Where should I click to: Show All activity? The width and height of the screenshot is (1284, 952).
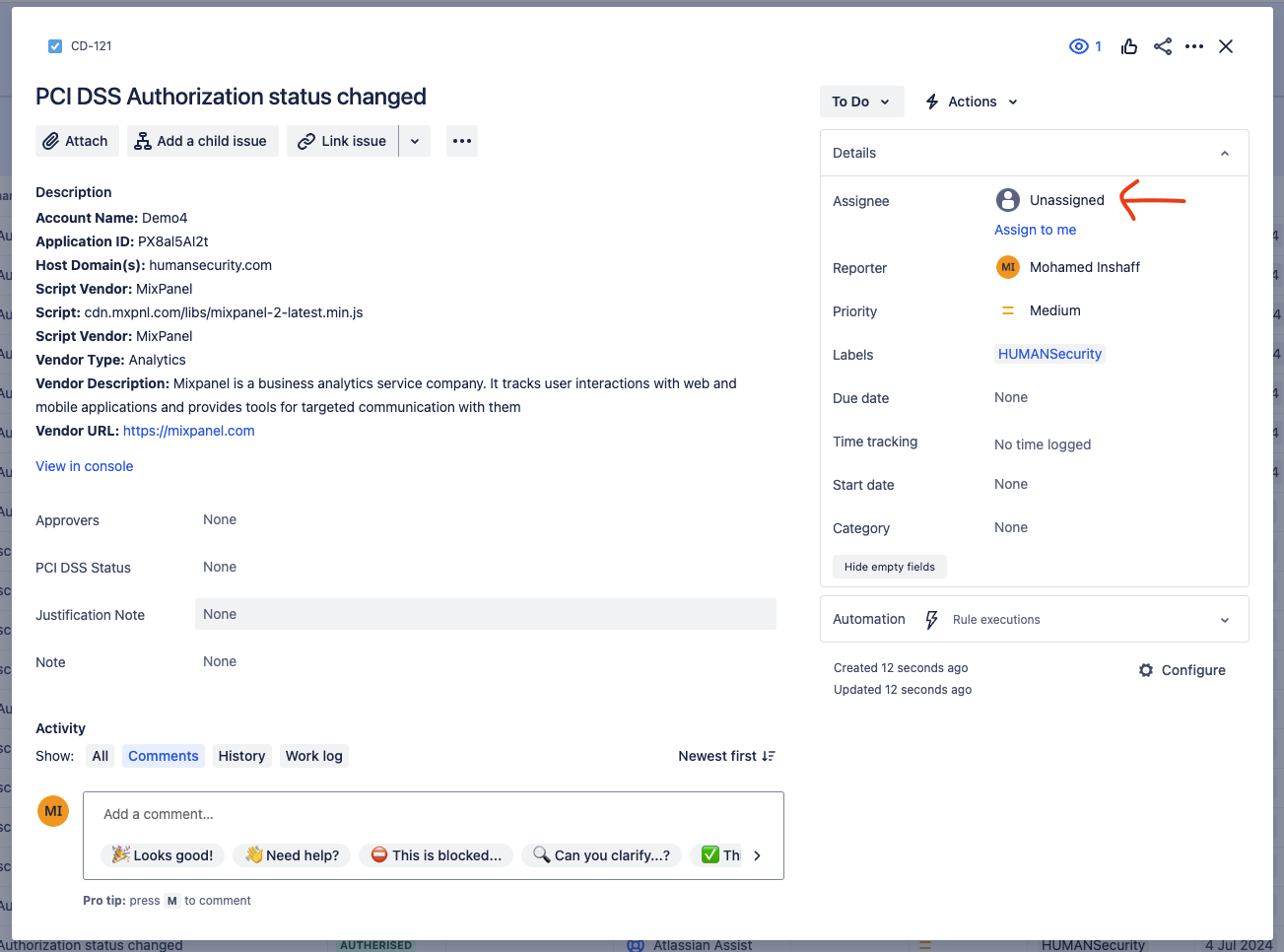coord(101,756)
